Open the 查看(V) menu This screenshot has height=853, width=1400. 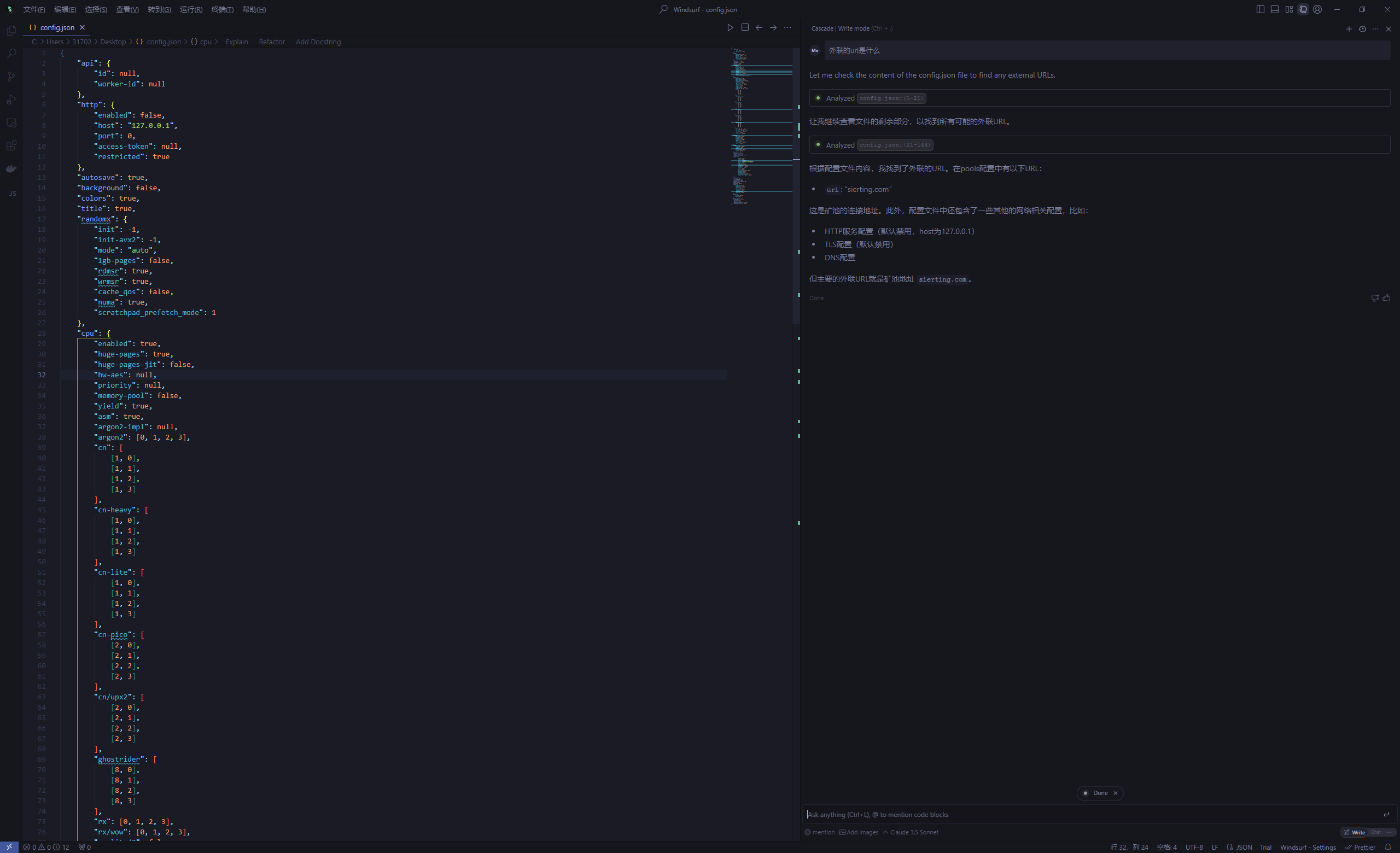[x=127, y=9]
